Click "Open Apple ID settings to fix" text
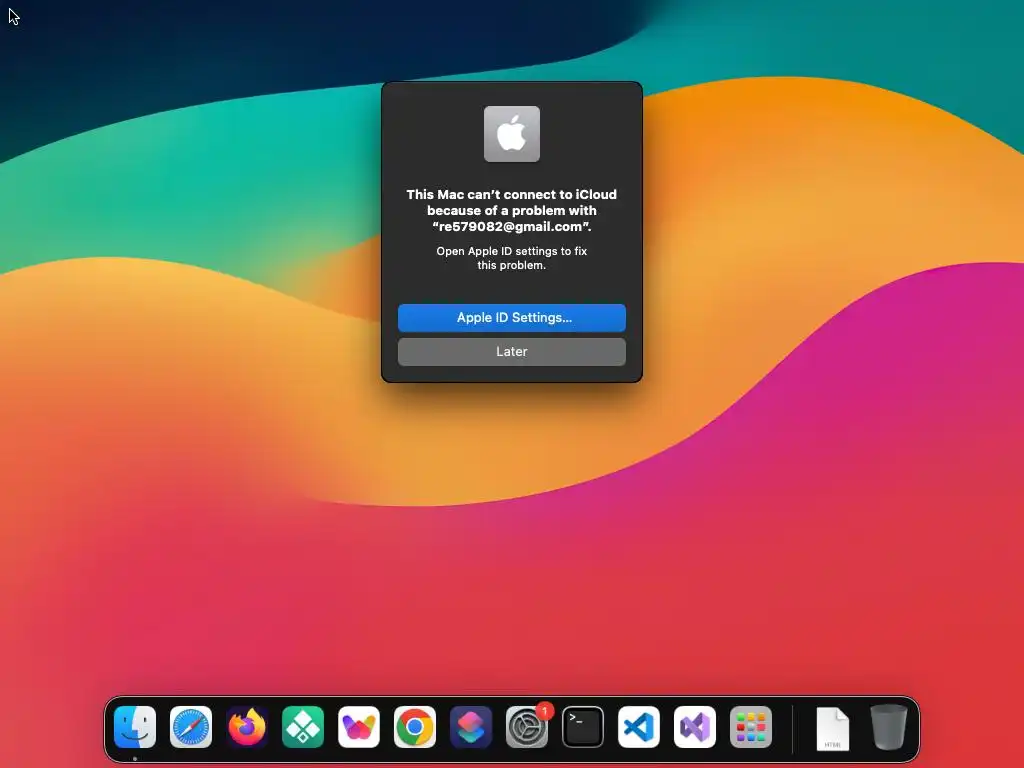The width and height of the screenshot is (1024, 768). 511,251
